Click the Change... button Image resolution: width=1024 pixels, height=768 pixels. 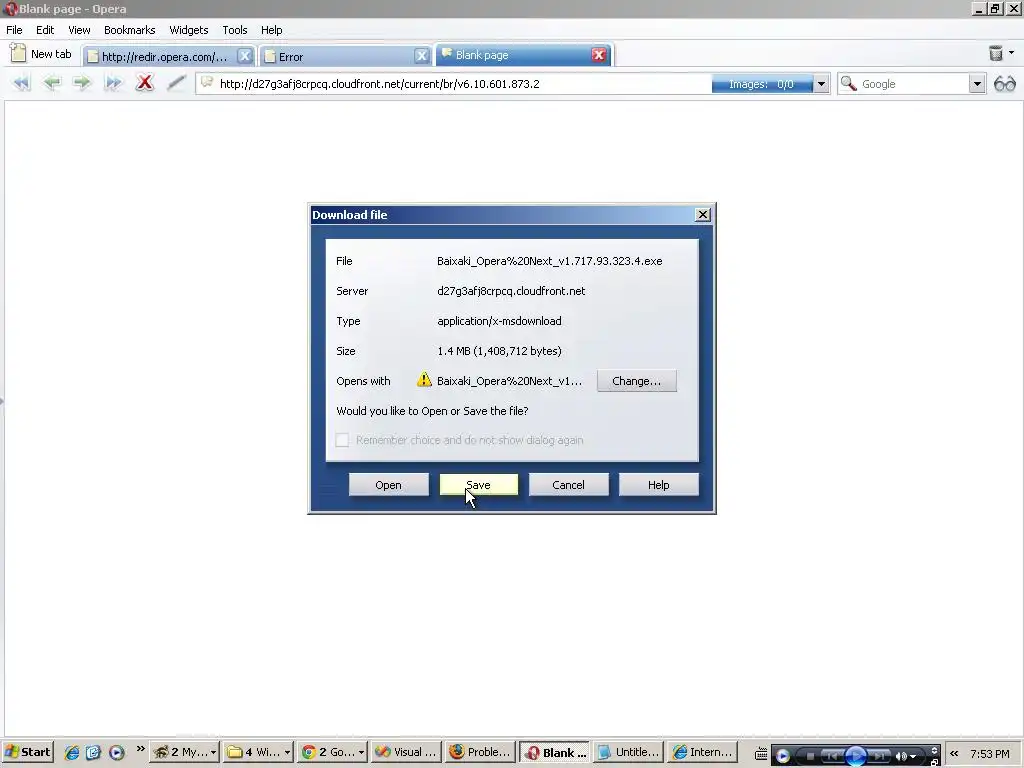[637, 381]
